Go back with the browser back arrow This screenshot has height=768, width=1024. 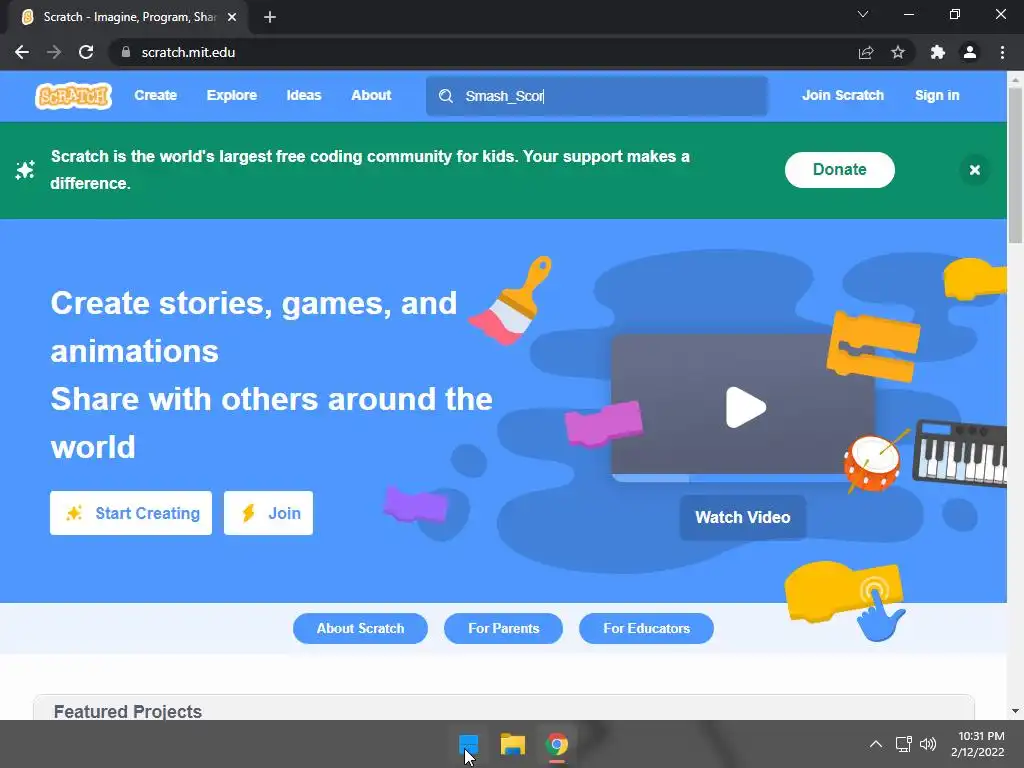(22, 52)
